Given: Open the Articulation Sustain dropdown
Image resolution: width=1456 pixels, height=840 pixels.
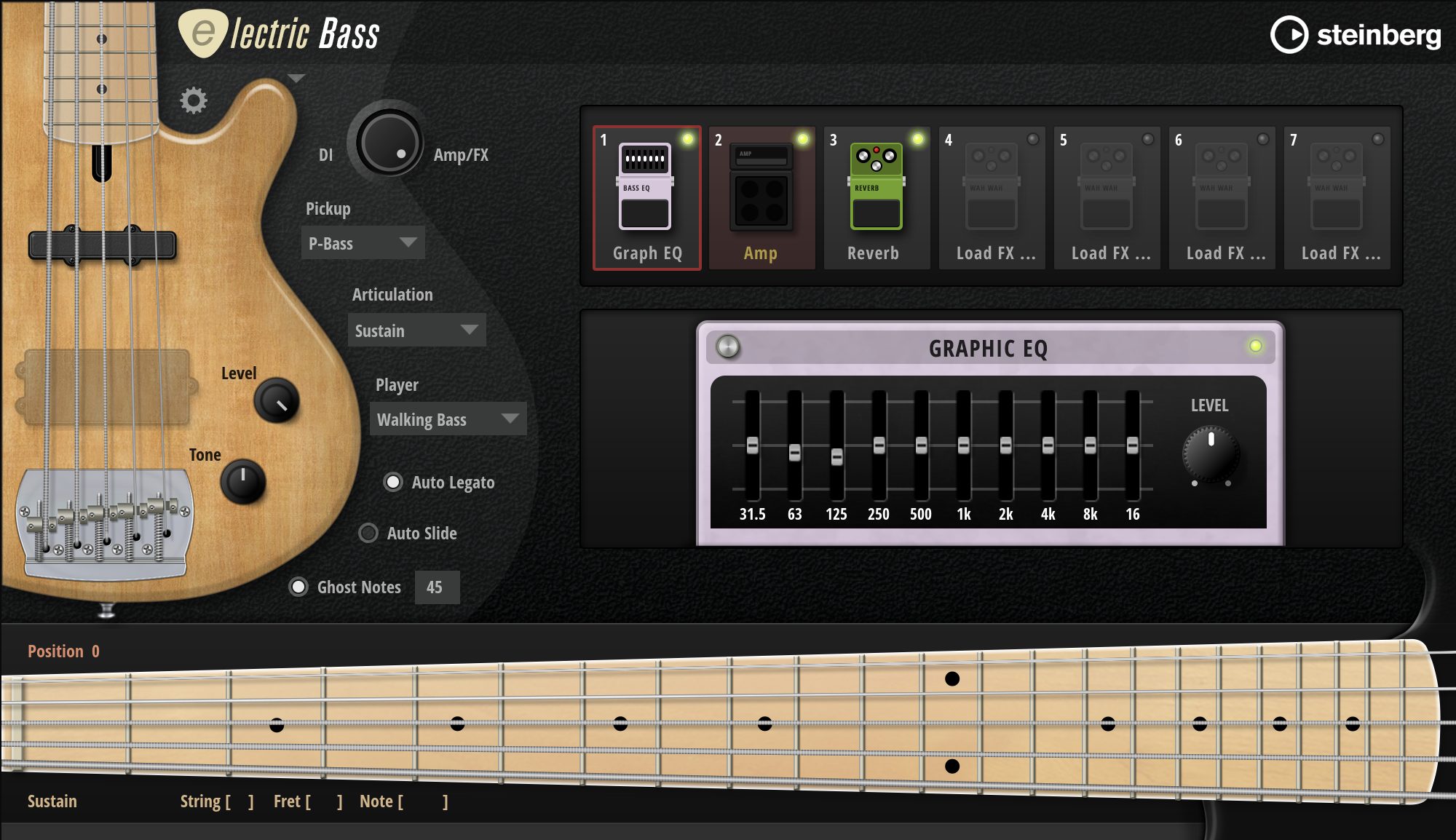Looking at the screenshot, I should coord(416,330).
